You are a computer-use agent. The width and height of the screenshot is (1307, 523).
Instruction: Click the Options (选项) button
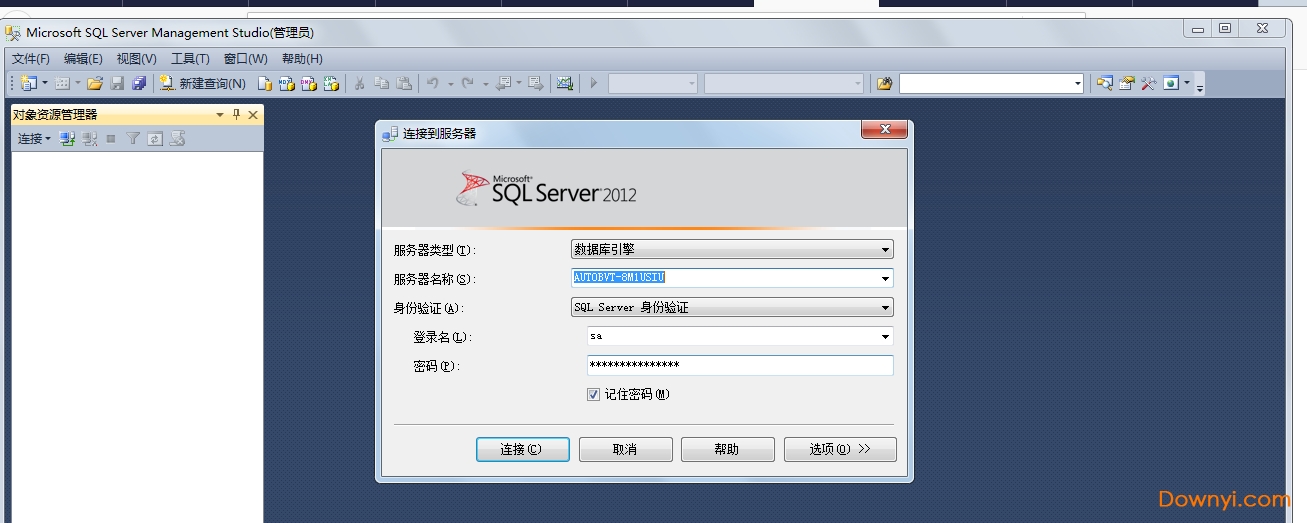pyautogui.click(x=840, y=450)
